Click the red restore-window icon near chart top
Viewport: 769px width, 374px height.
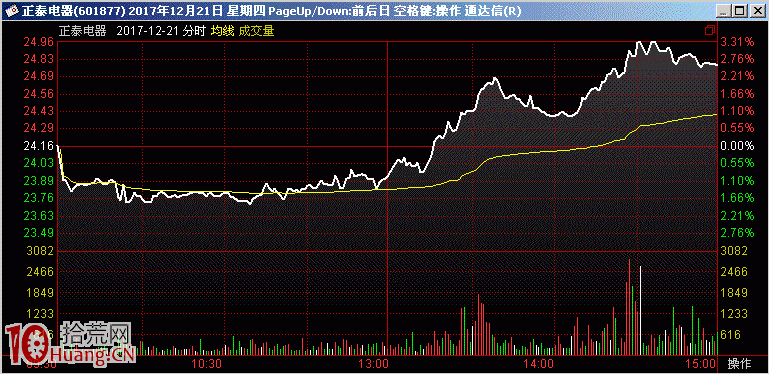click(709, 31)
